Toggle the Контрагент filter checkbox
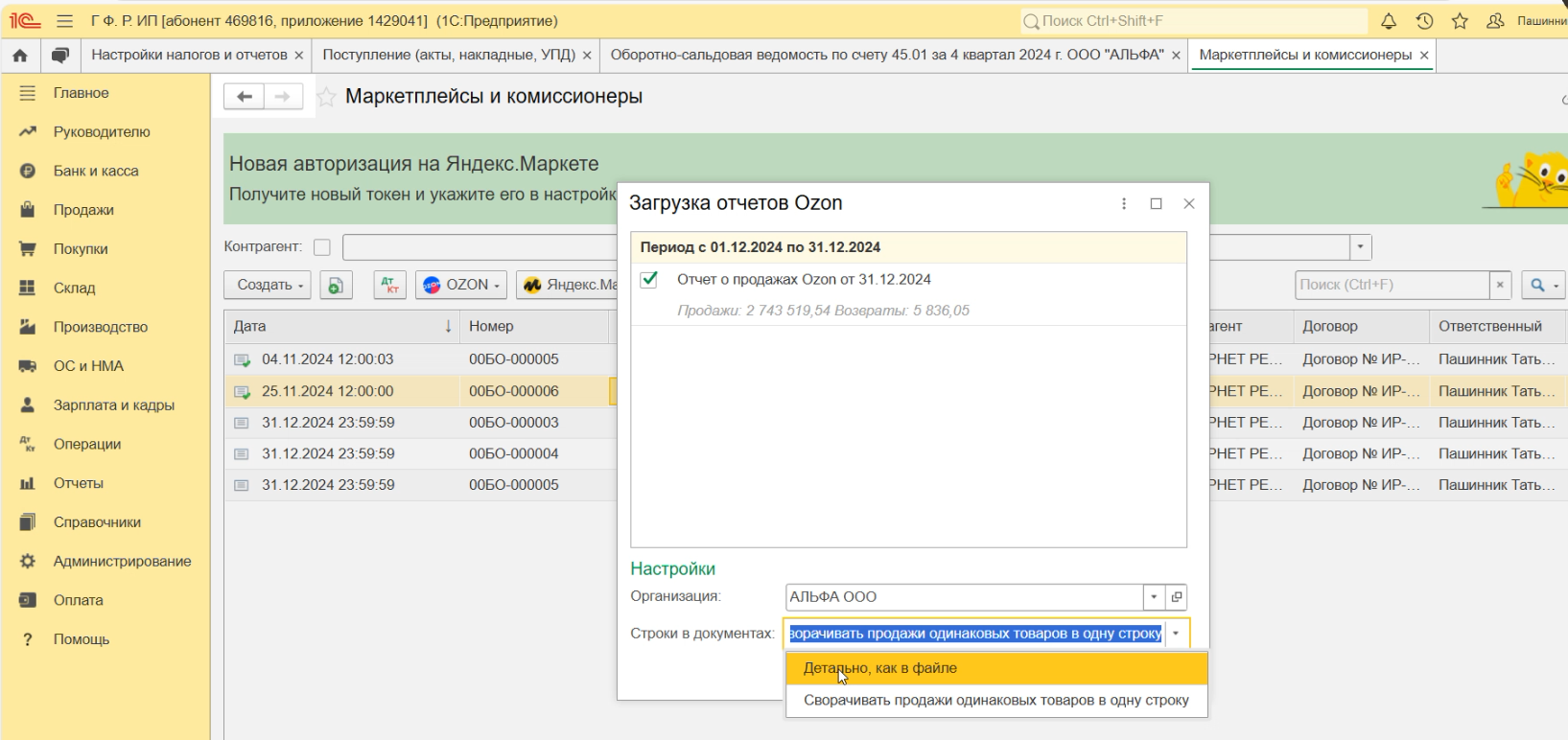Screen dimensions: 1568x740 [x=322, y=247]
